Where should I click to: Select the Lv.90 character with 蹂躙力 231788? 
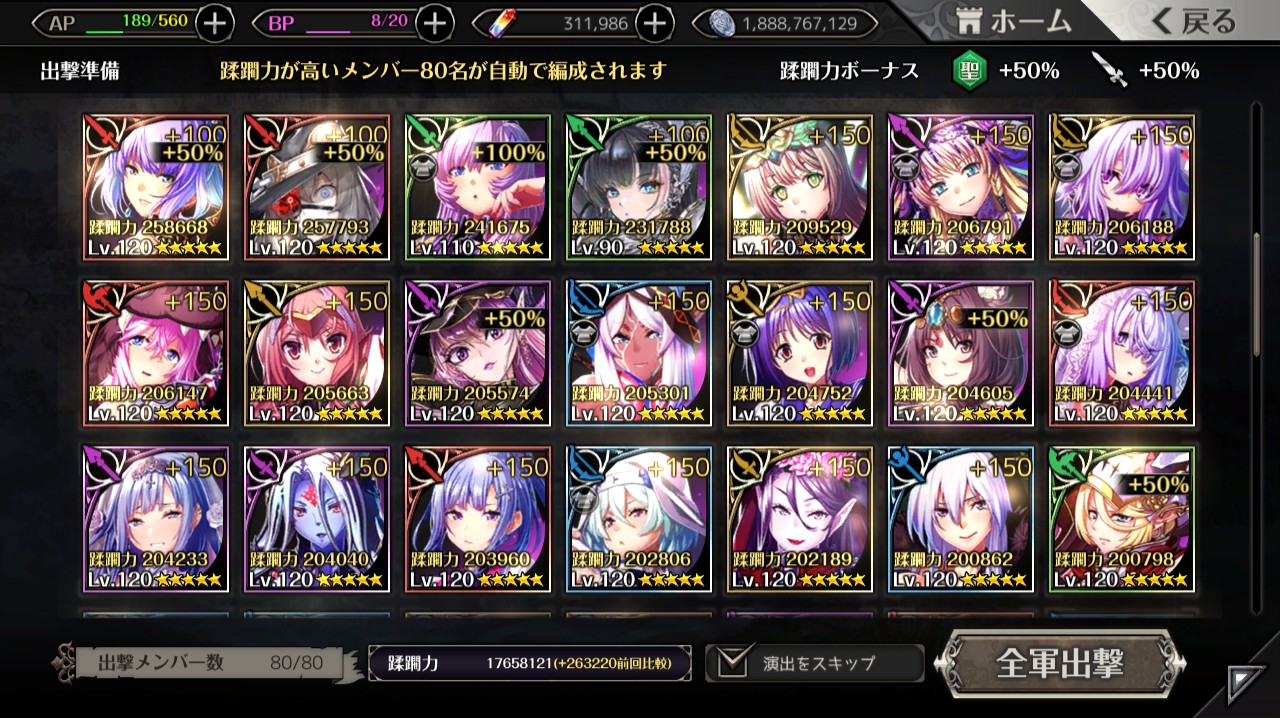639,187
